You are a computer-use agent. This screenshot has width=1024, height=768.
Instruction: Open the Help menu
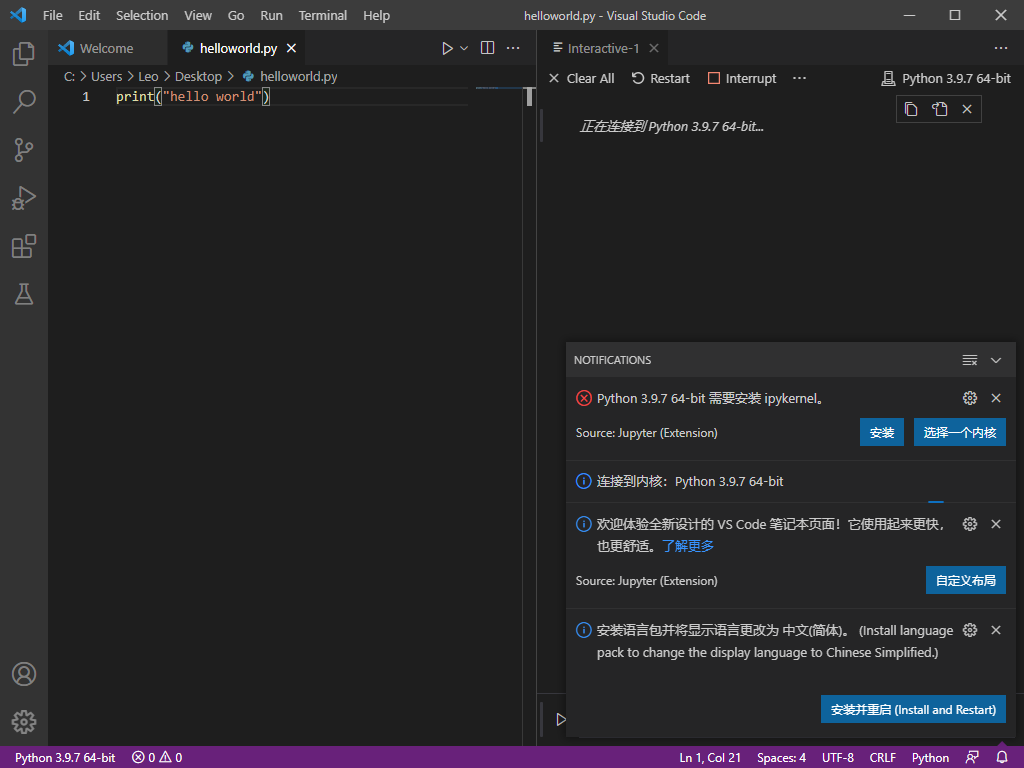(x=376, y=16)
